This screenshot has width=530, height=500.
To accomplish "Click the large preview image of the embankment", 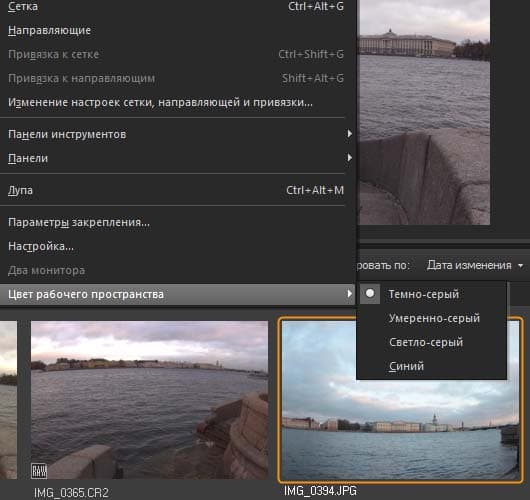I will click(425, 112).
